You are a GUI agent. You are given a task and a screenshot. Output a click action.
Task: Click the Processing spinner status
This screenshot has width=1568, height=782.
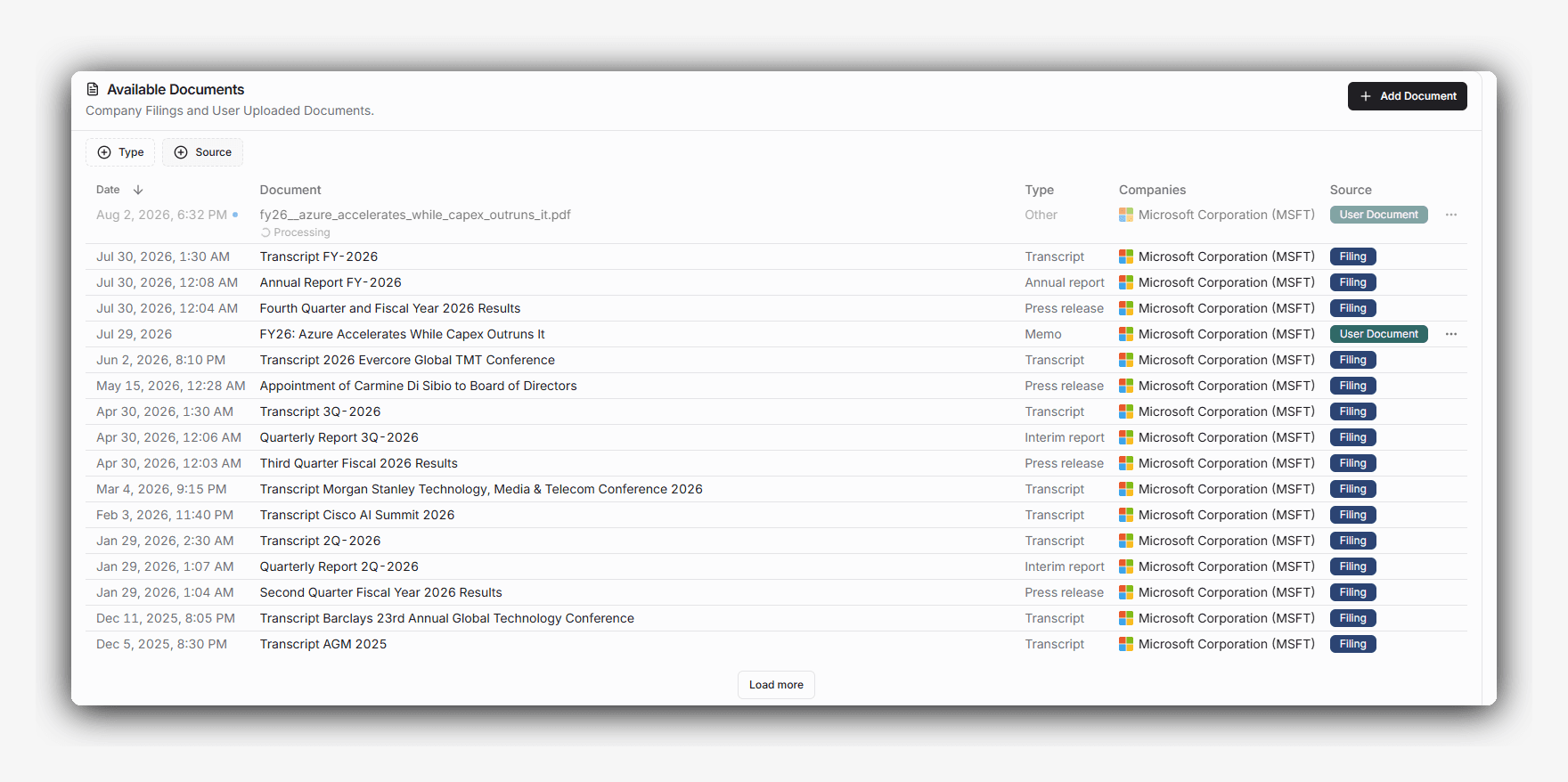[x=295, y=232]
